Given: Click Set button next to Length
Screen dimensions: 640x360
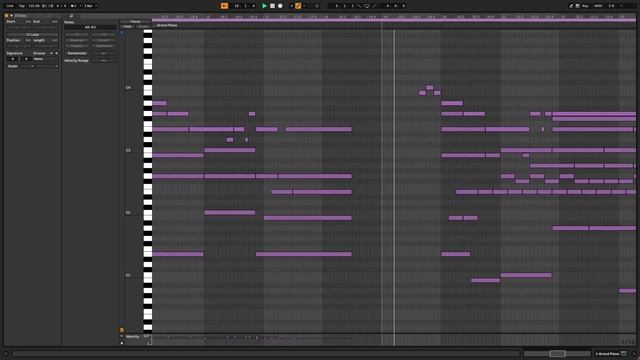Looking at the screenshot, I should tap(54, 40).
